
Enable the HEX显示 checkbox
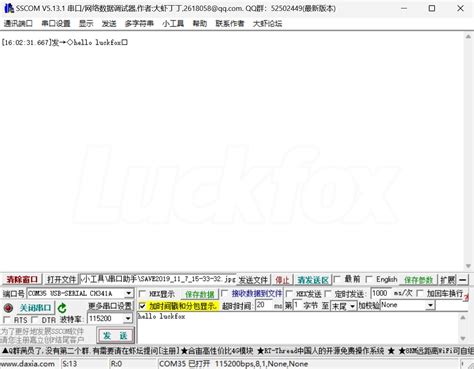point(142,294)
